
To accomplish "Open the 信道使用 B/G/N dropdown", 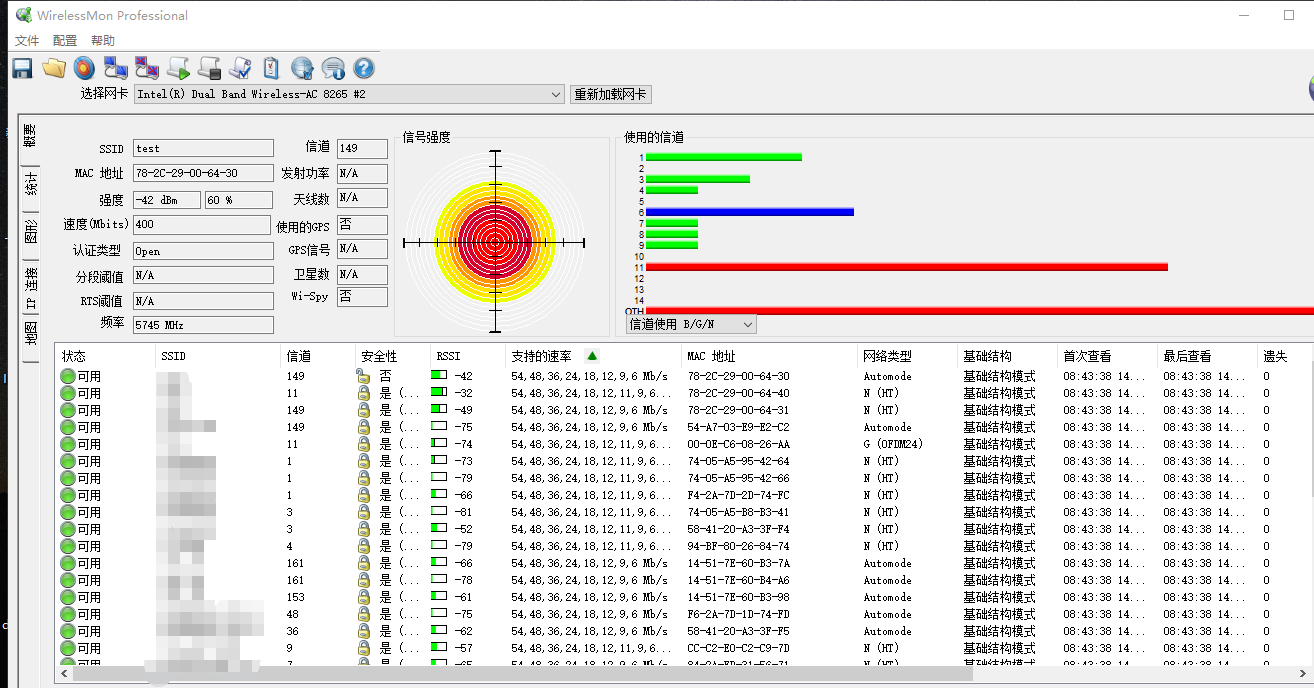I will coord(746,324).
